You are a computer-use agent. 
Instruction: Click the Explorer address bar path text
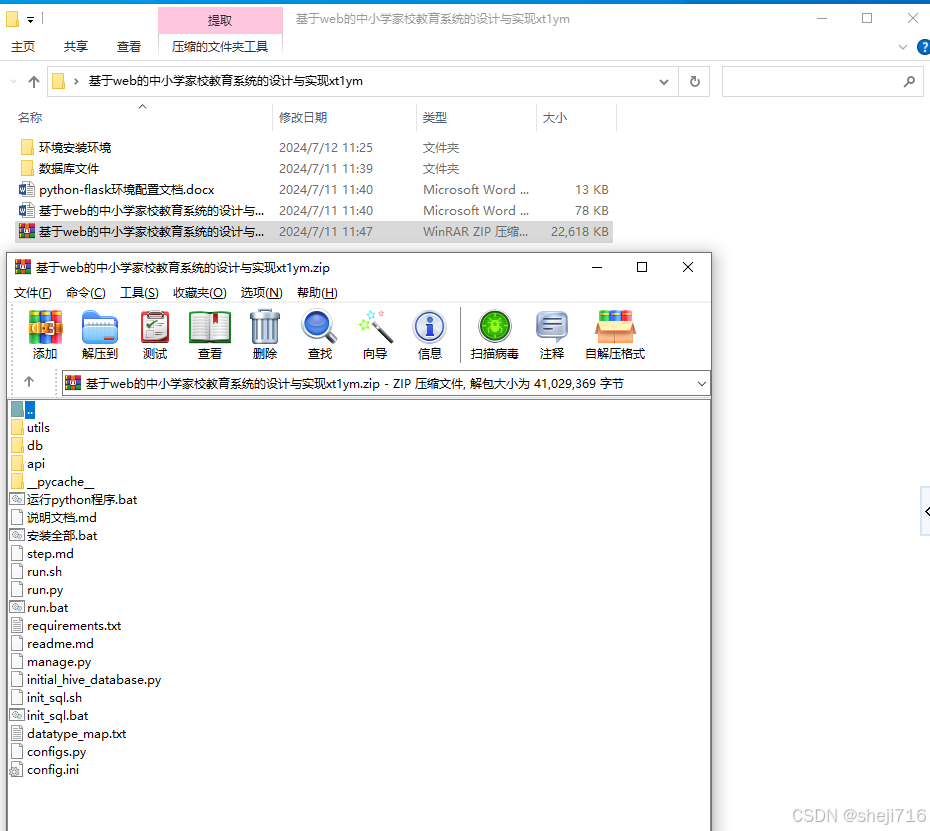(x=225, y=81)
